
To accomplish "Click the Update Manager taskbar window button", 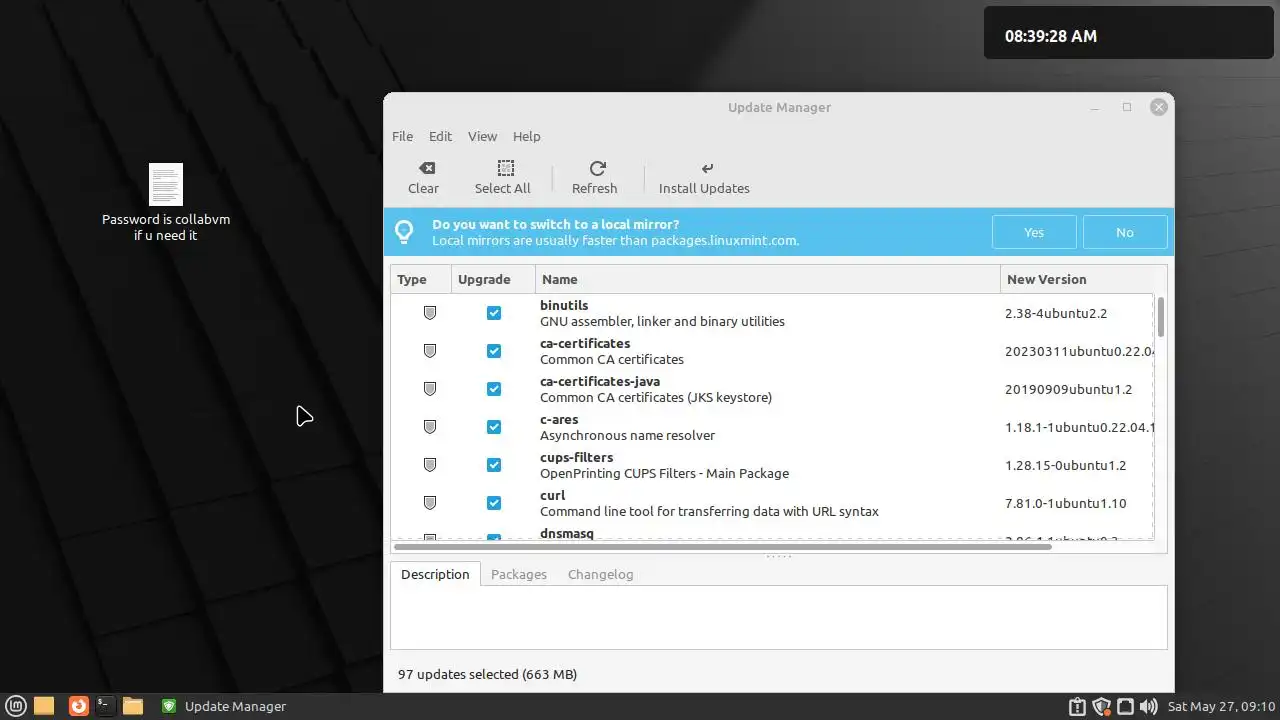I will point(224,706).
